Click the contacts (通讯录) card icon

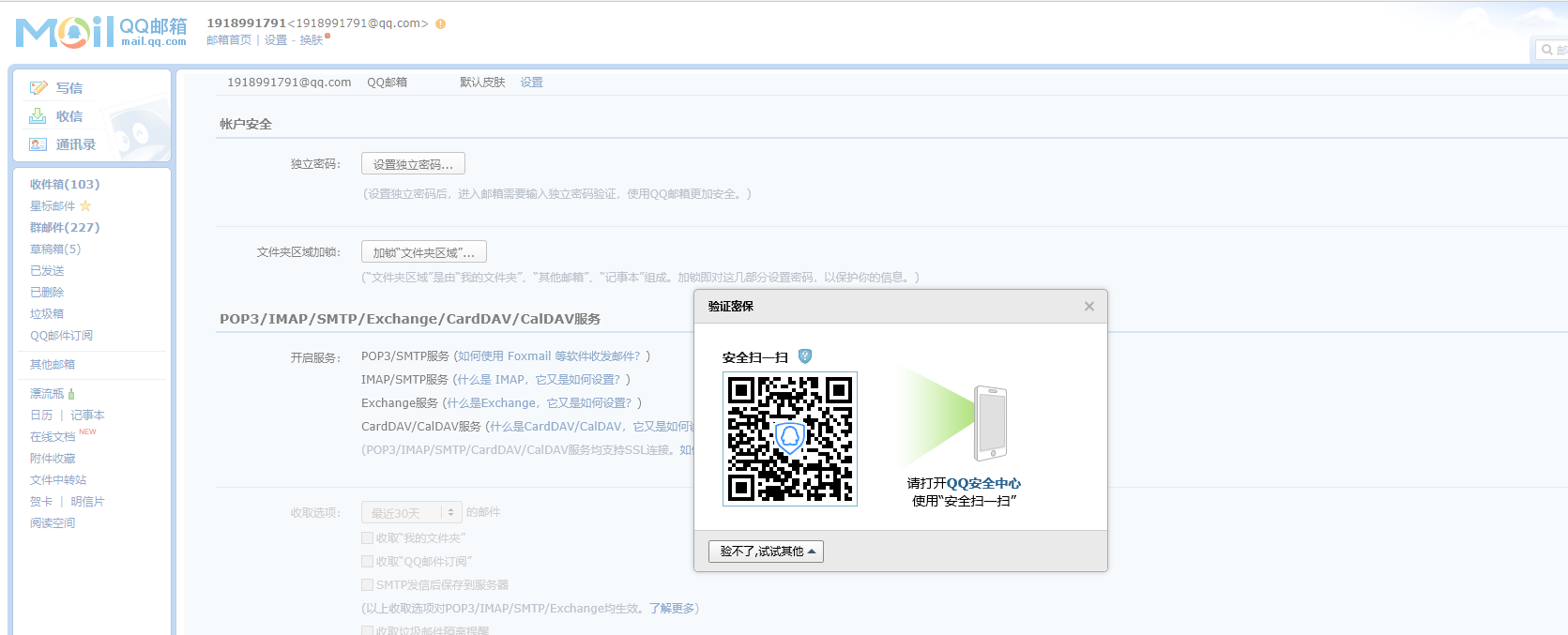(x=38, y=144)
